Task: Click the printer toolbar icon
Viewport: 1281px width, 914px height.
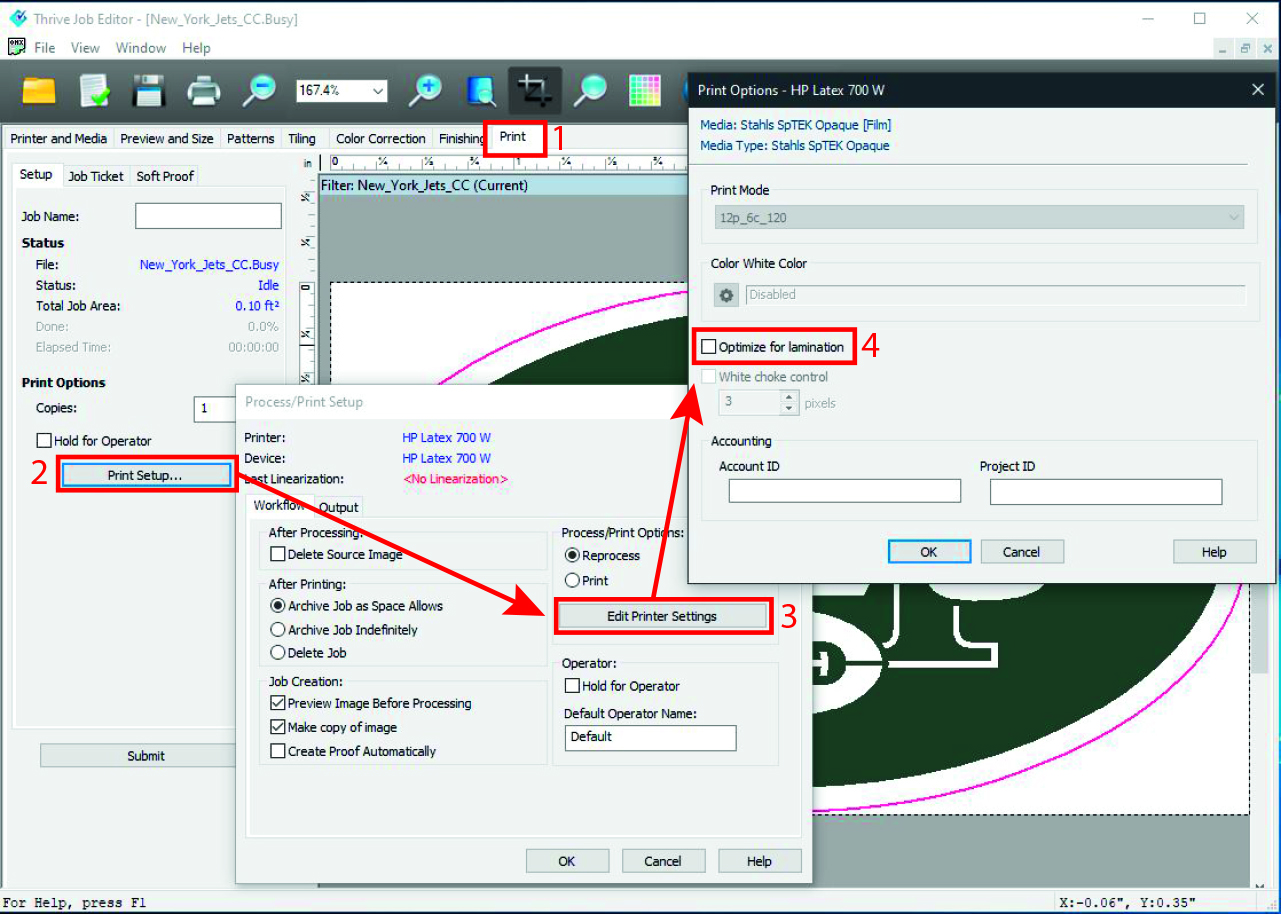Action: [x=204, y=91]
